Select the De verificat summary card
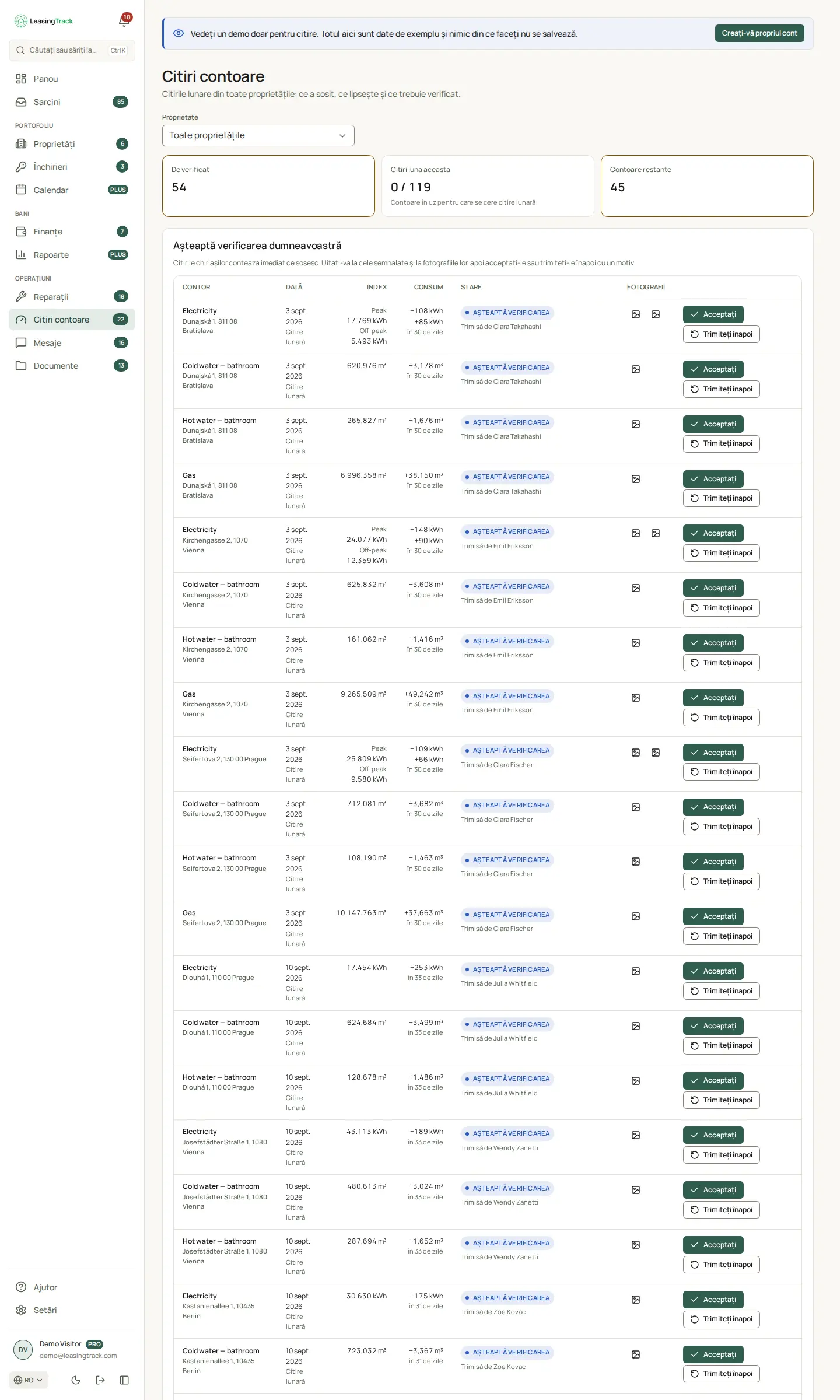Image resolution: width=840 pixels, height=1400 pixels. (x=268, y=186)
